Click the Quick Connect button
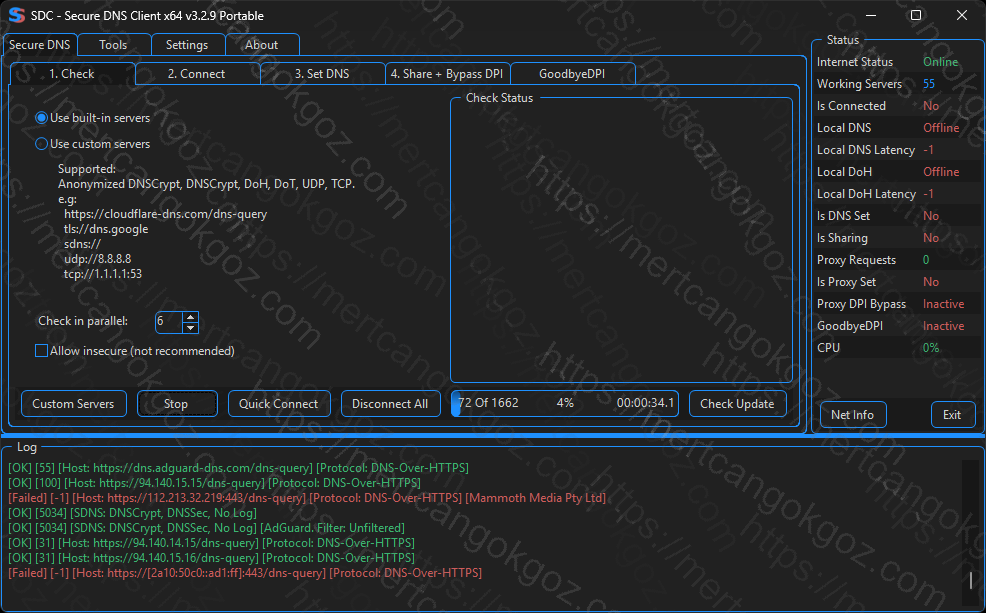 pos(279,404)
